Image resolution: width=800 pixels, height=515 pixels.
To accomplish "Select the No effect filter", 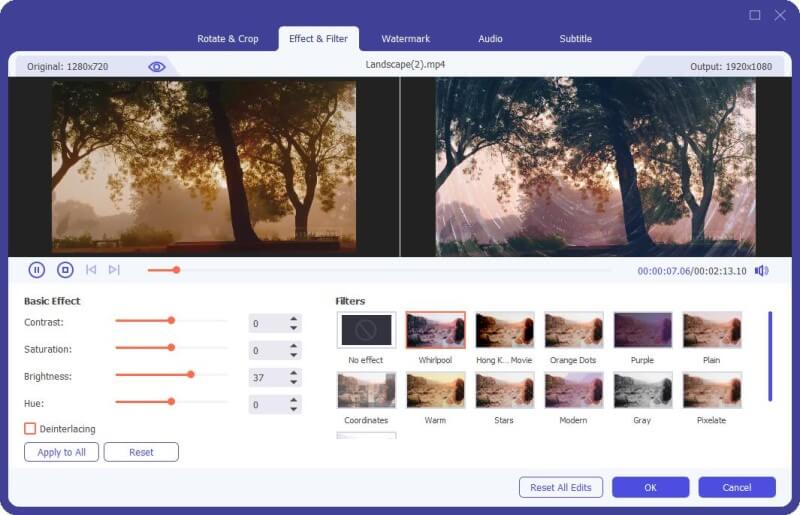I will [x=366, y=330].
